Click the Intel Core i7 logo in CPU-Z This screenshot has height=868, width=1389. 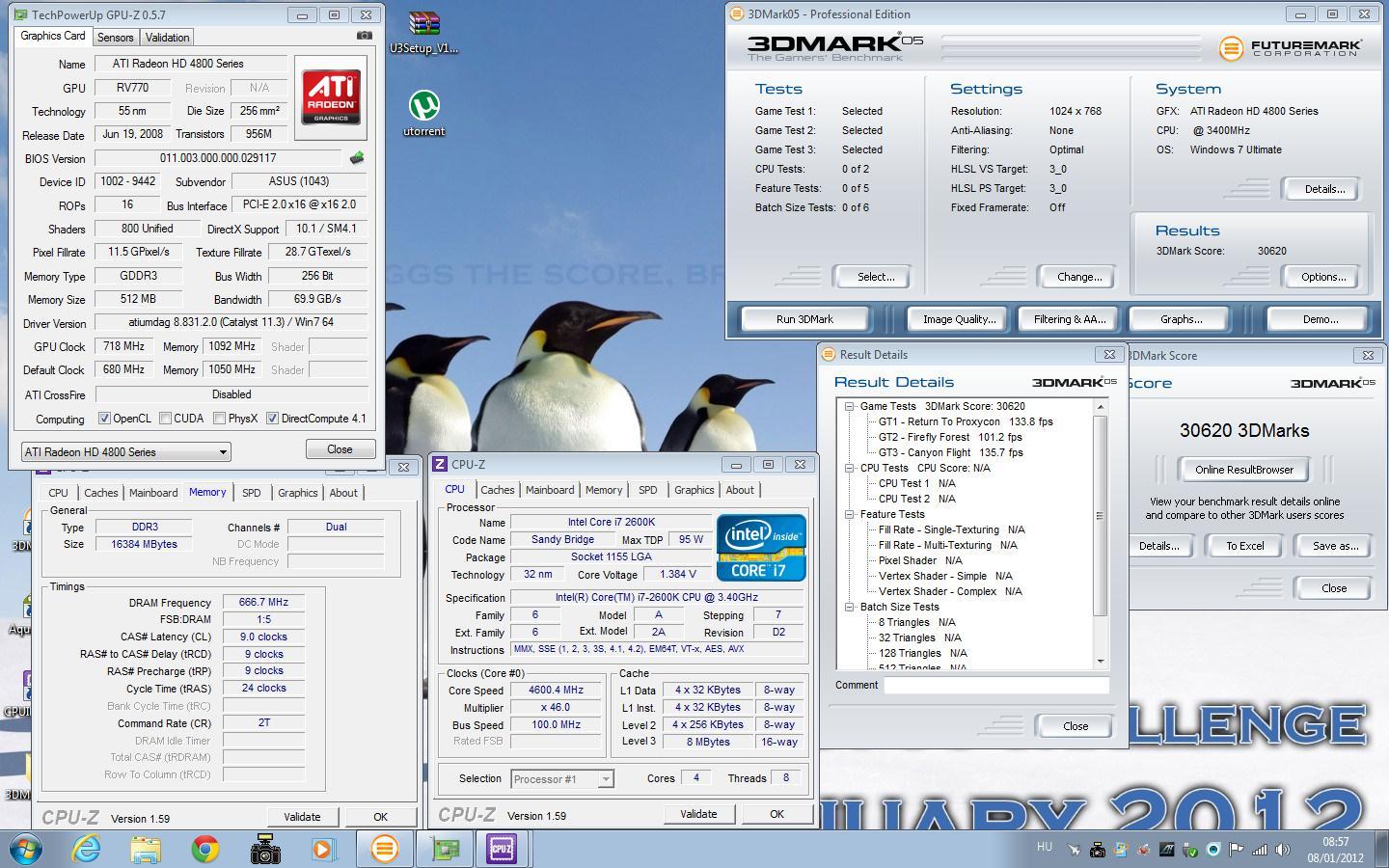761,548
